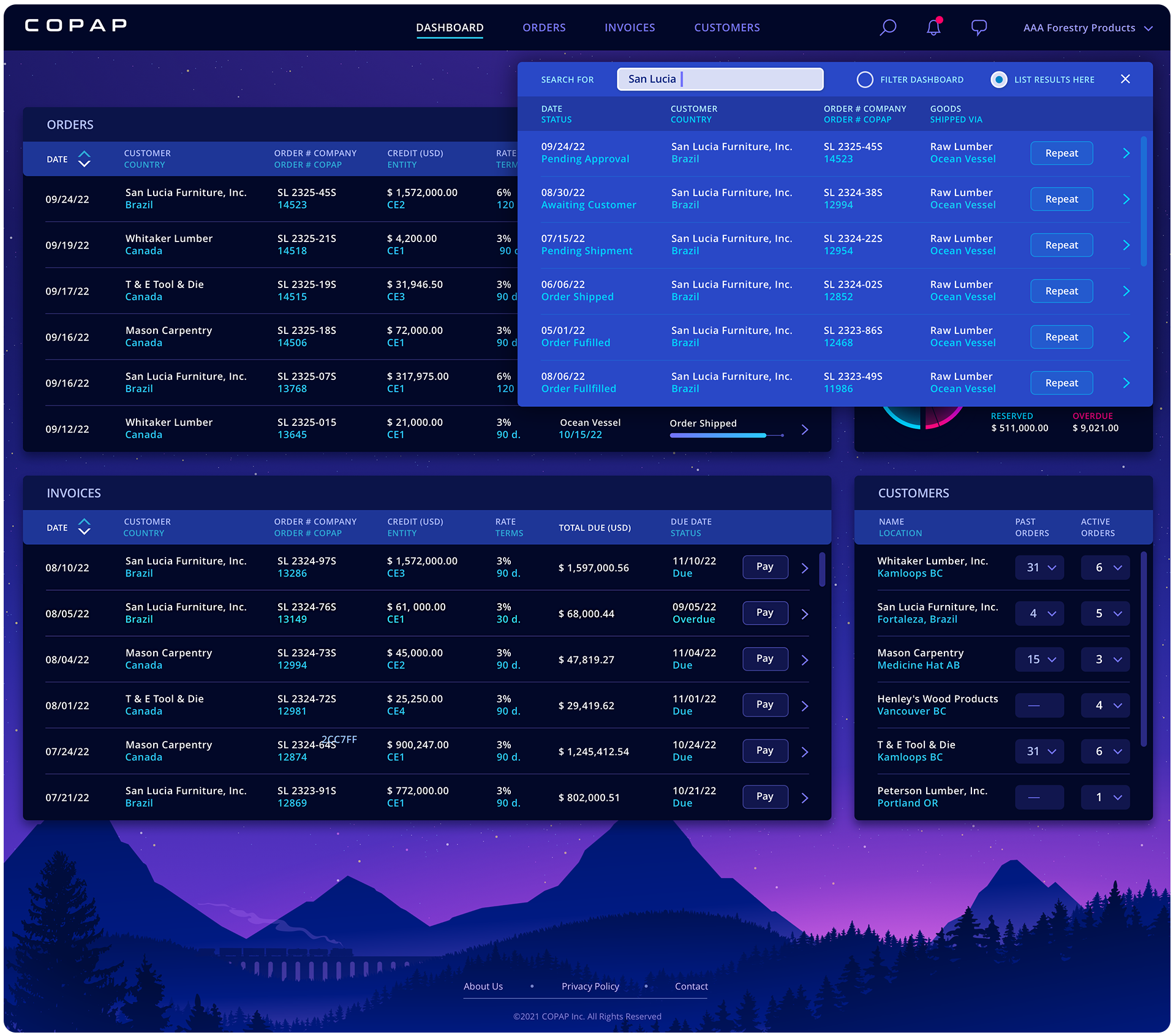Open details arrow for search result 14523
Screen dimensions: 1176x1035
[x=1126, y=153]
